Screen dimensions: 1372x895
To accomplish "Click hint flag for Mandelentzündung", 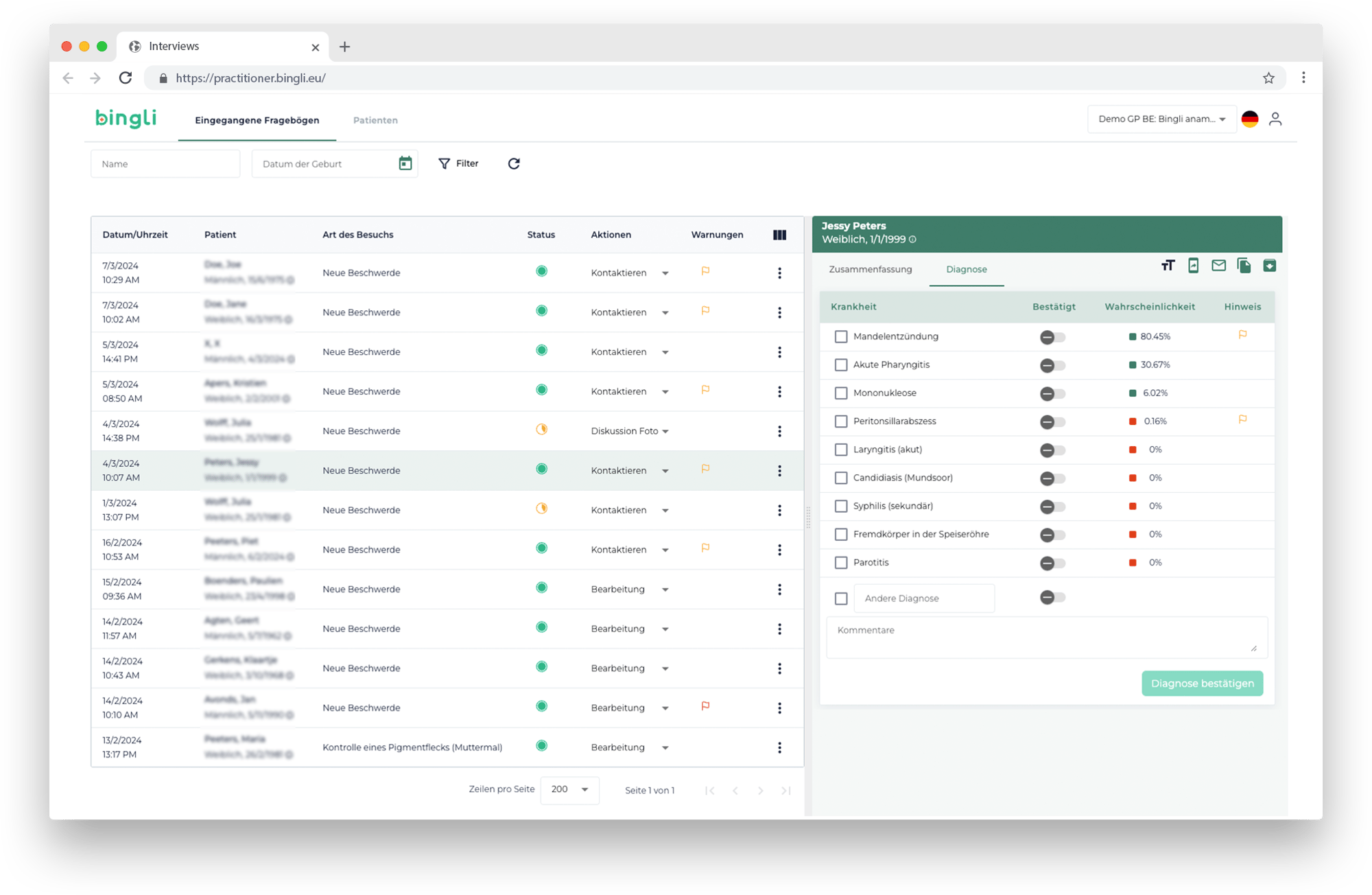I will 1242,335.
